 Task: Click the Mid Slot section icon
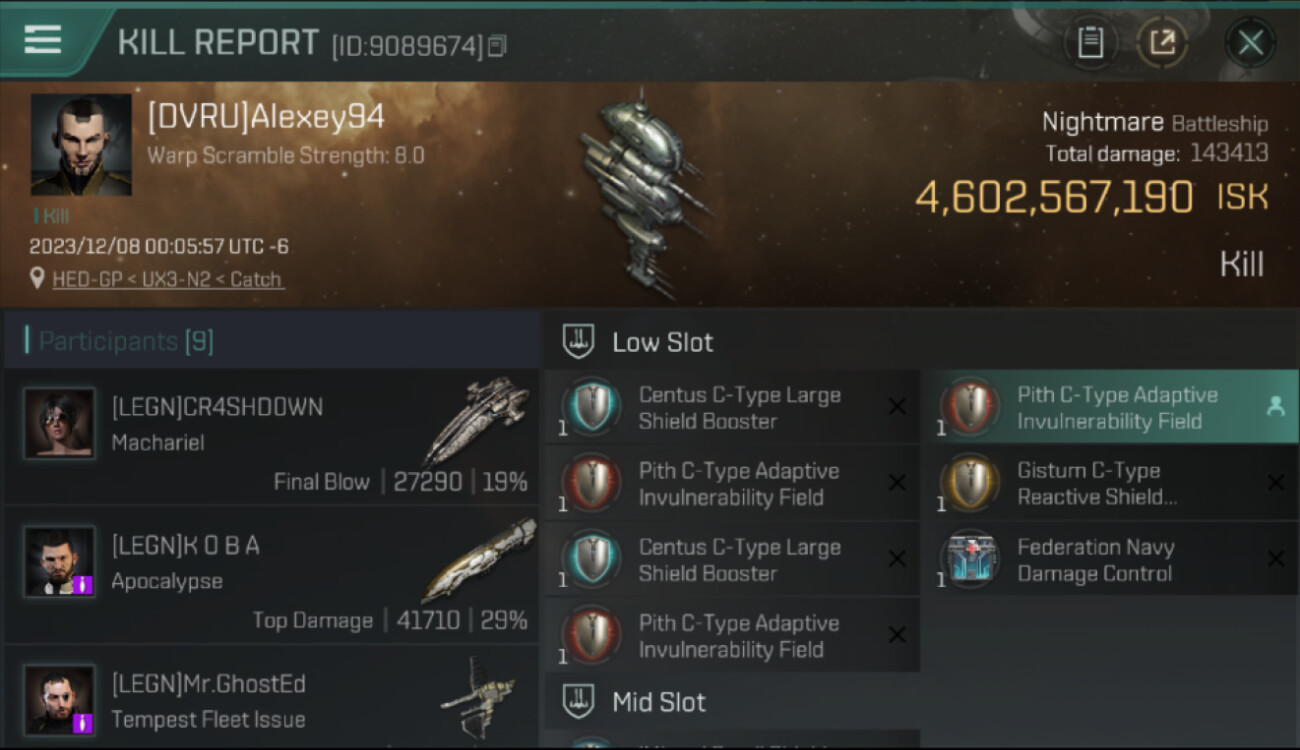point(579,701)
